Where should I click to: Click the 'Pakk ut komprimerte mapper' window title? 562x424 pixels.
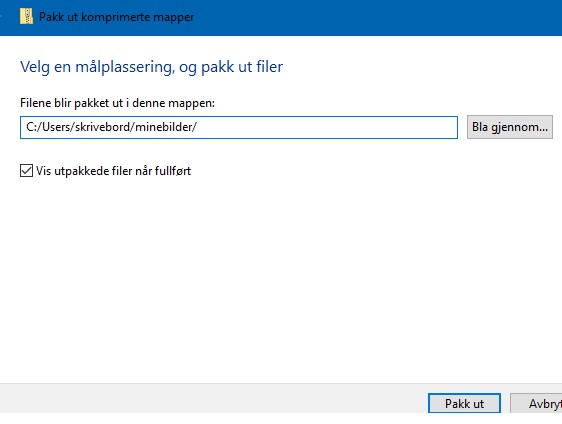click(116, 17)
